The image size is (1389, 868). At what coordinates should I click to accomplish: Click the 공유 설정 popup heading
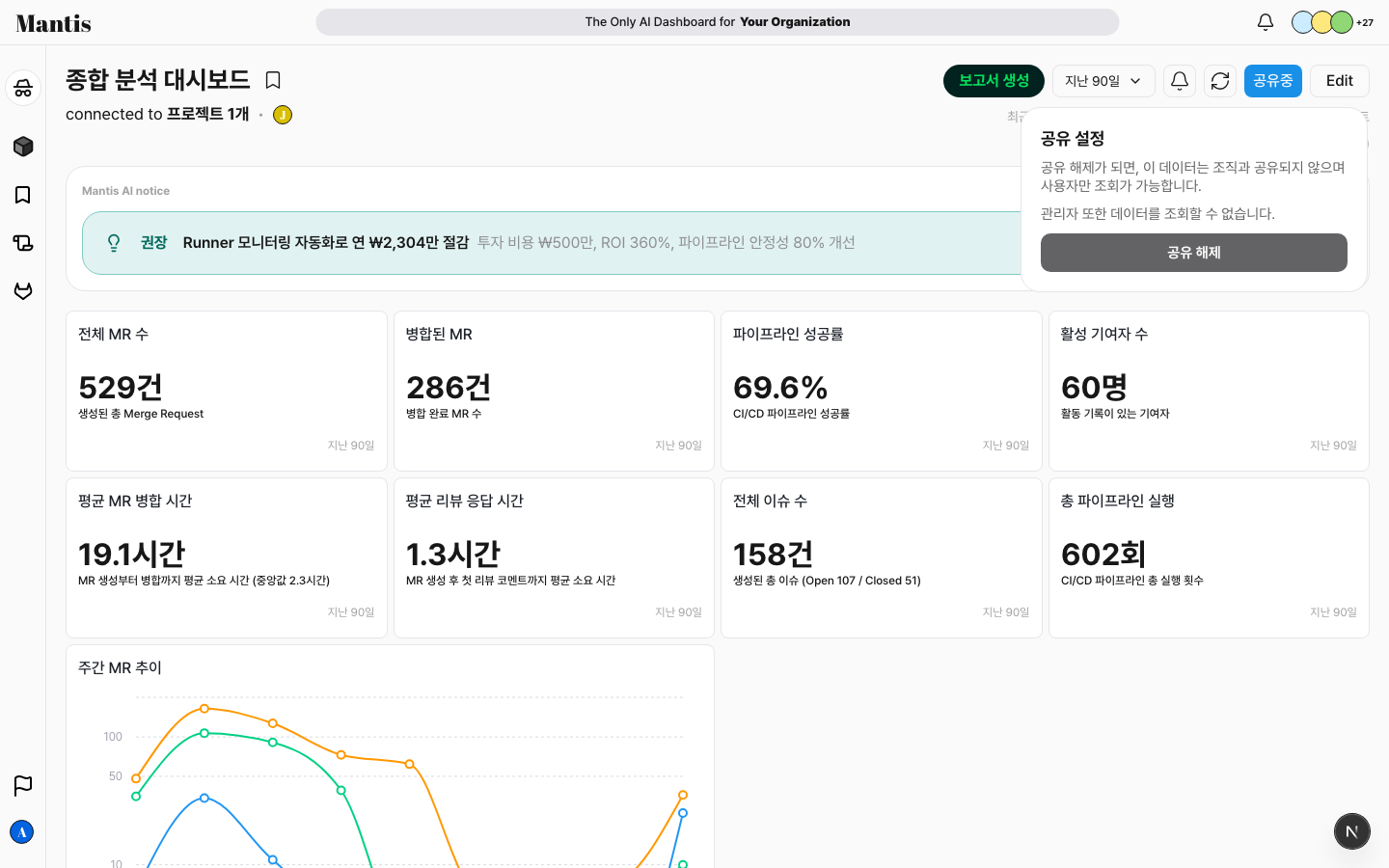pos(1073,139)
